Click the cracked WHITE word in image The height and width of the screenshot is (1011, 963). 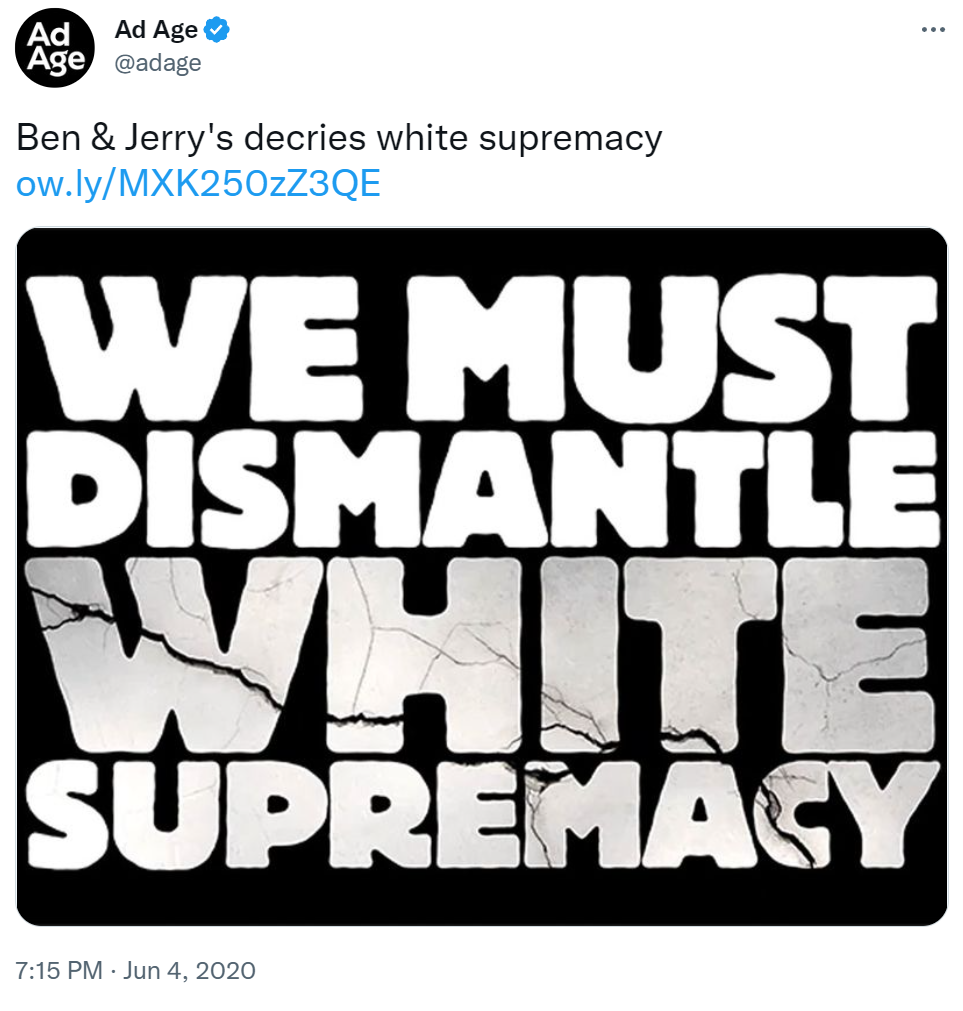480,655
